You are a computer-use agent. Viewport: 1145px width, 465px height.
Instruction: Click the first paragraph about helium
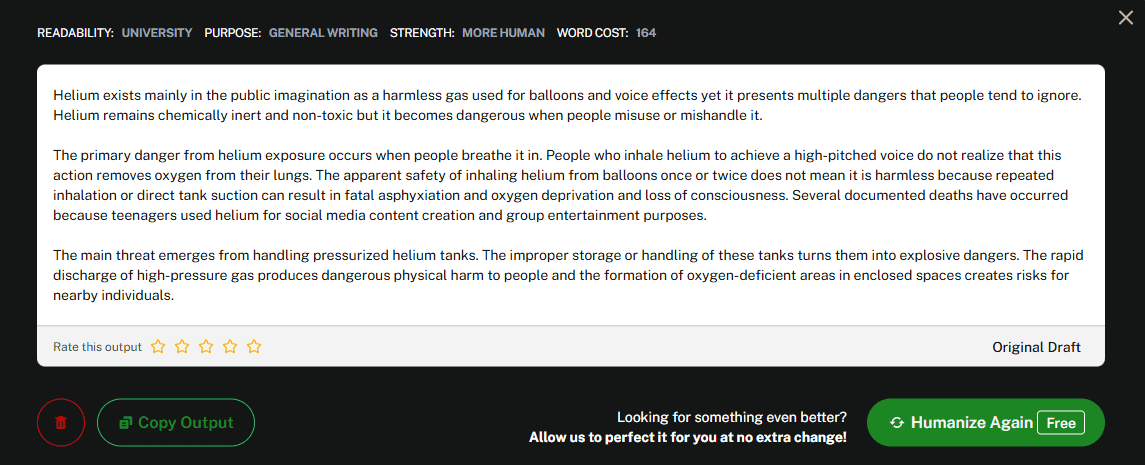[x=567, y=106]
